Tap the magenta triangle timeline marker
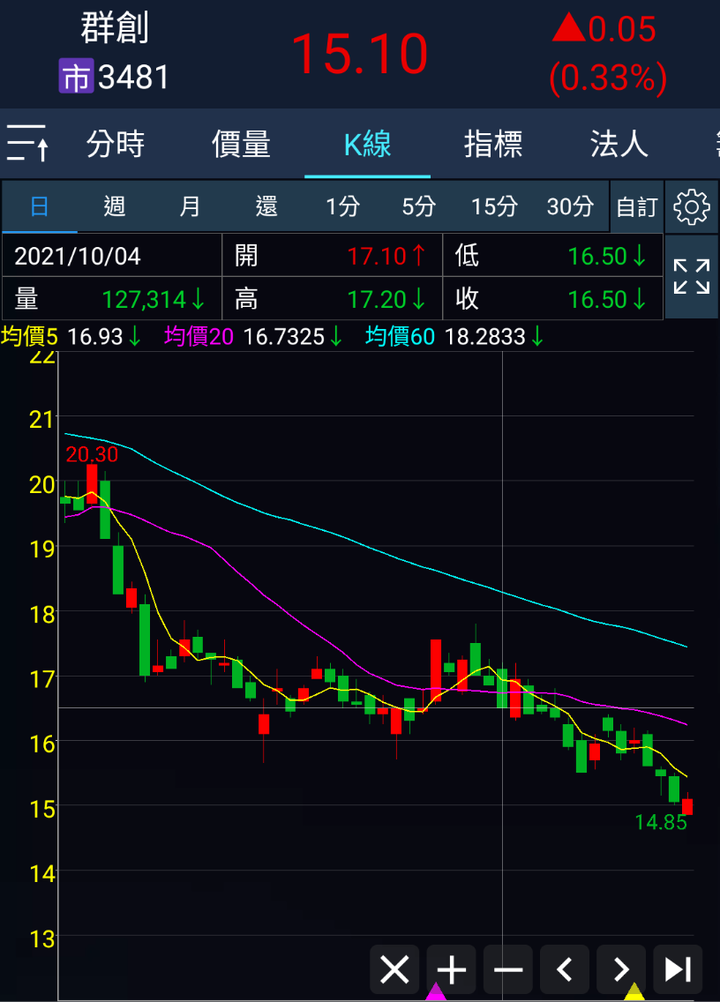The height and width of the screenshot is (1002, 720). [436, 992]
